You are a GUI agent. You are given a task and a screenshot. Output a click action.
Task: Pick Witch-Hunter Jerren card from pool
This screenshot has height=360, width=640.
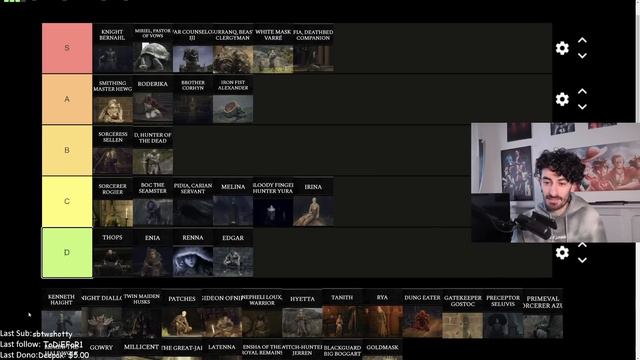point(302,349)
